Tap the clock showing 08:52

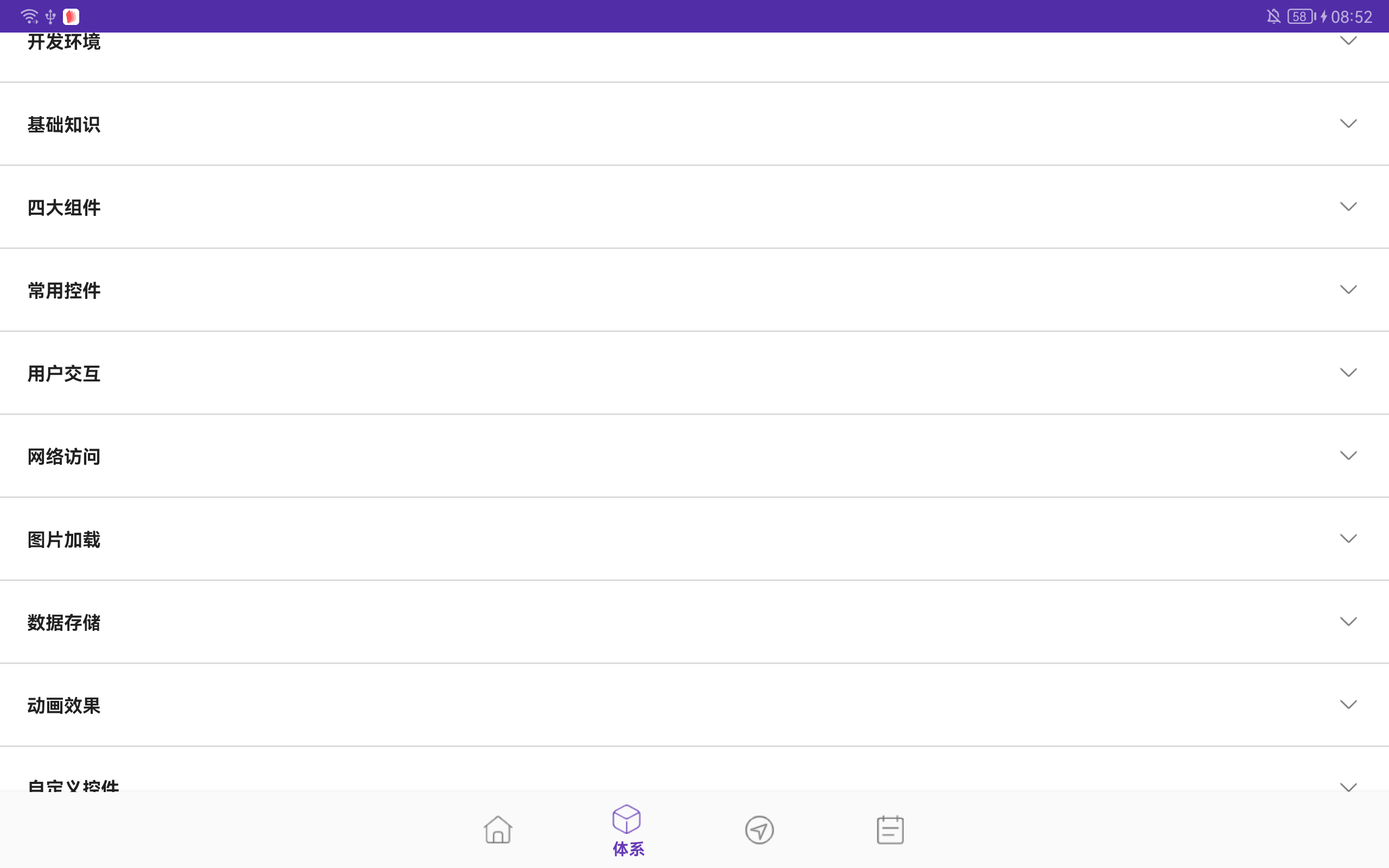1351,17
